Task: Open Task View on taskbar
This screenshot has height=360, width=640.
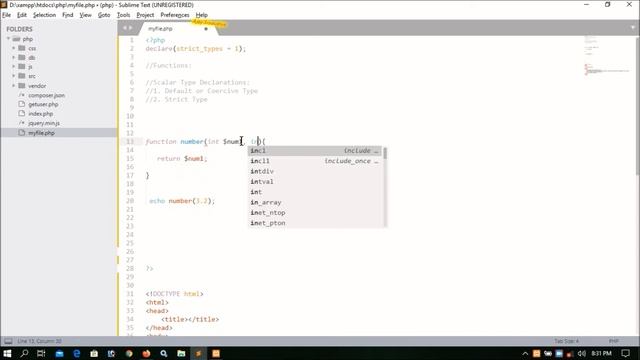Action: pos(41,353)
